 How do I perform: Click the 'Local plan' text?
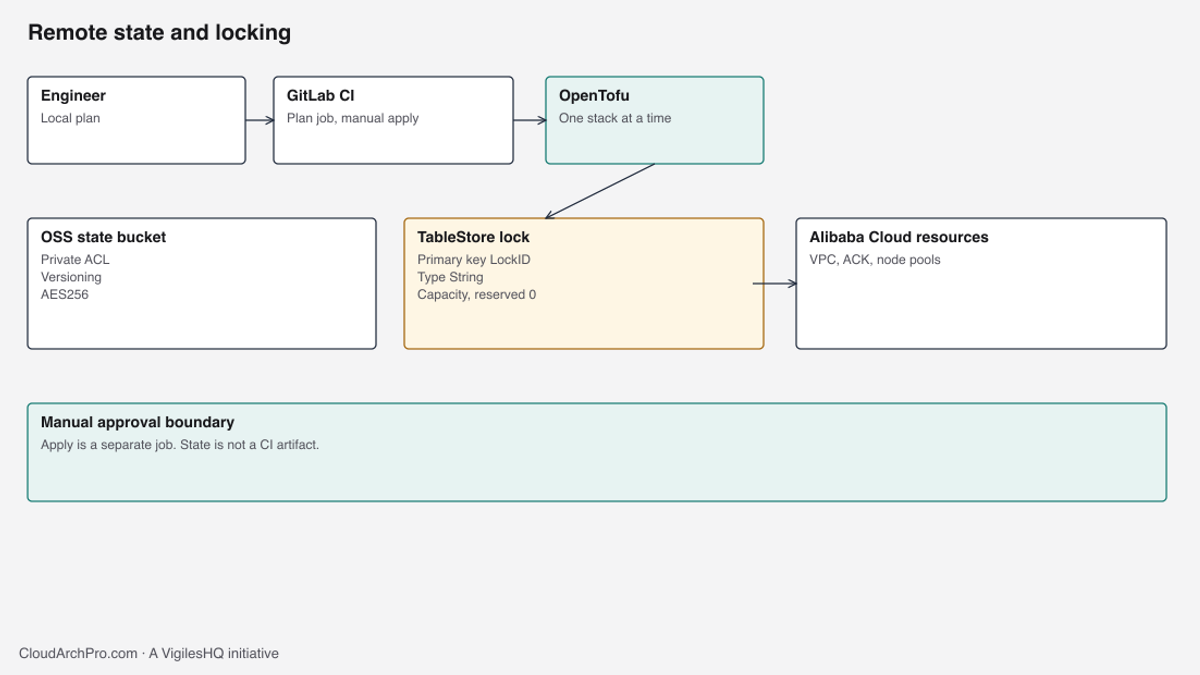pos(70,118)
